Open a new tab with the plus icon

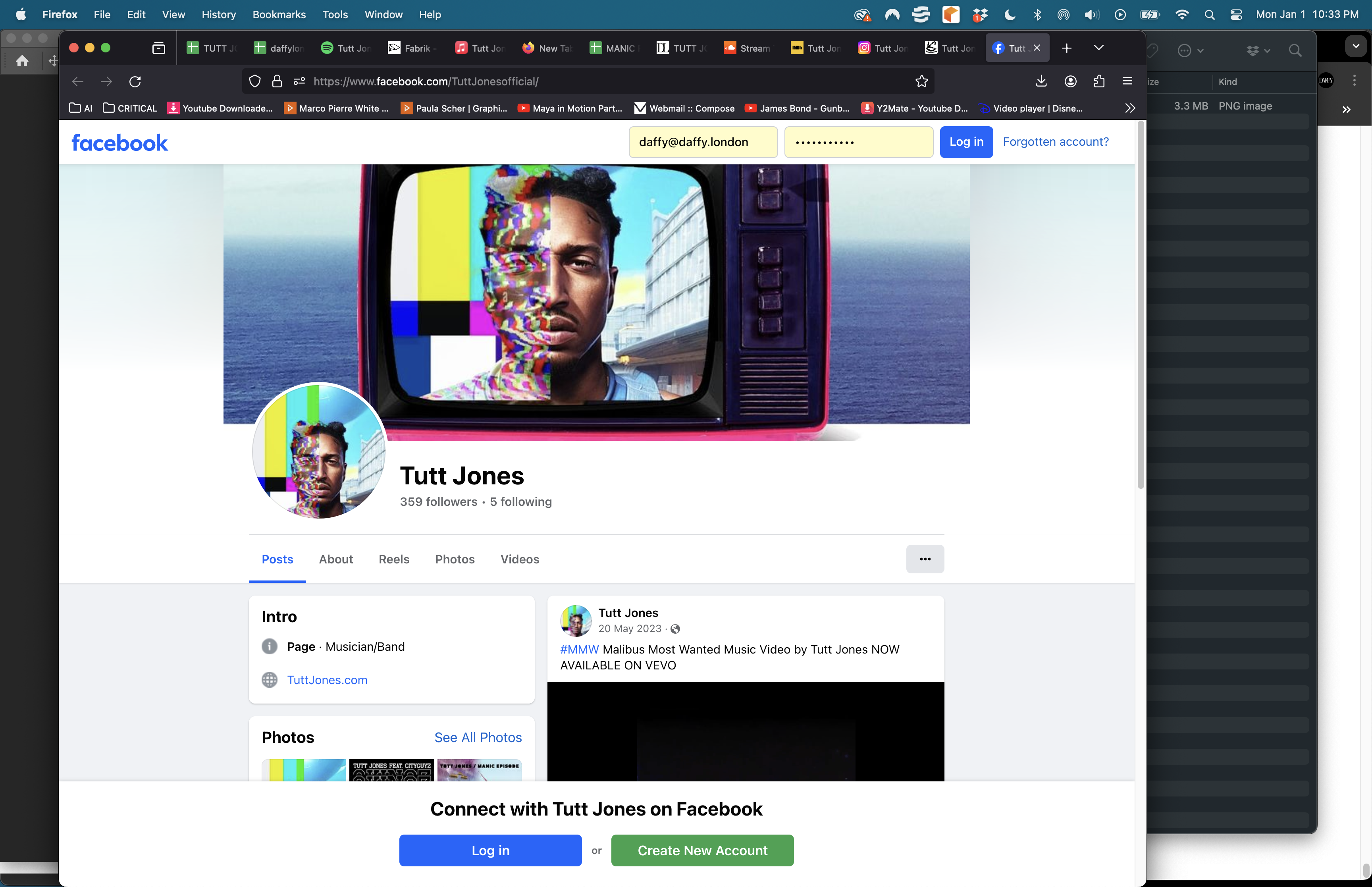pos(1066,48)
